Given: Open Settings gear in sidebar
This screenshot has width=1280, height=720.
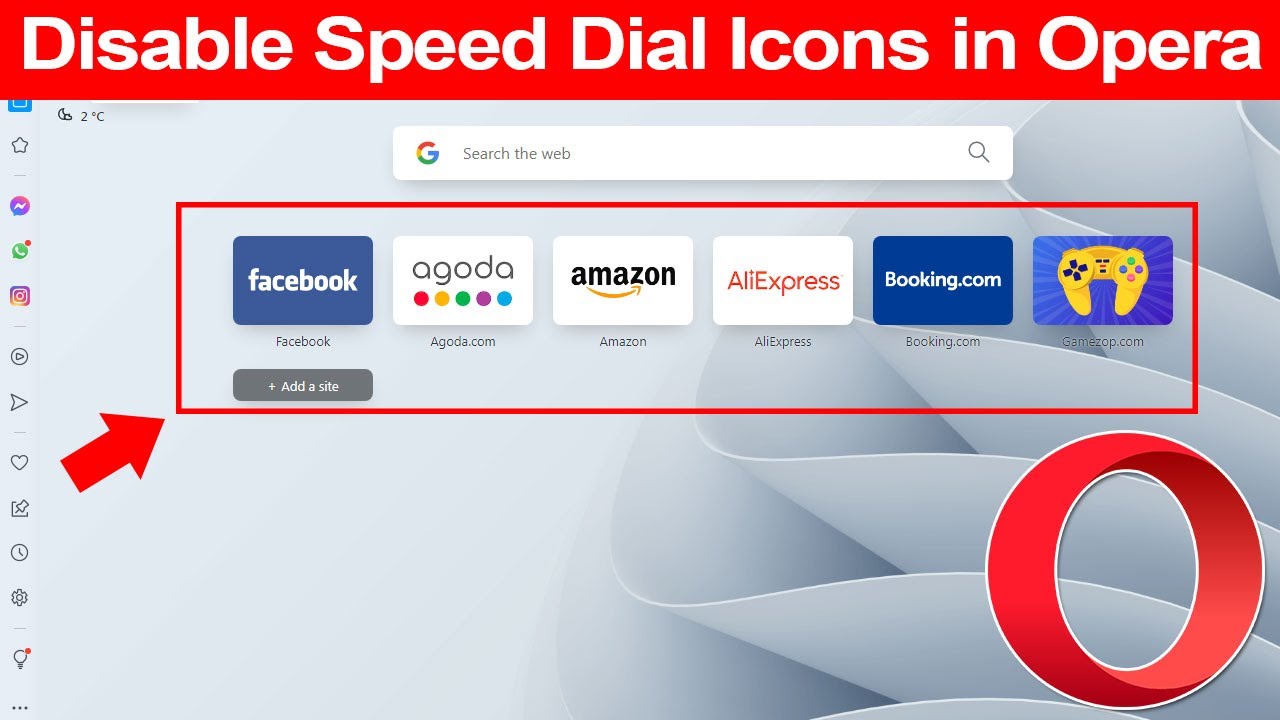Looking at the screenshot, I should pyautogui.click(x=19, y=598).
